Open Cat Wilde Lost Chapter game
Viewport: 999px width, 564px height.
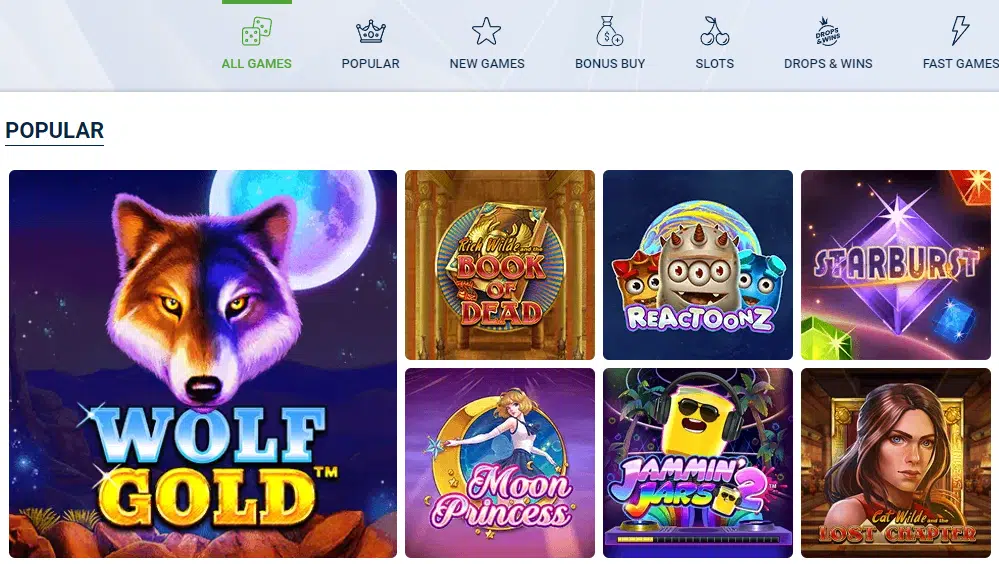click(x=896, y=463)
